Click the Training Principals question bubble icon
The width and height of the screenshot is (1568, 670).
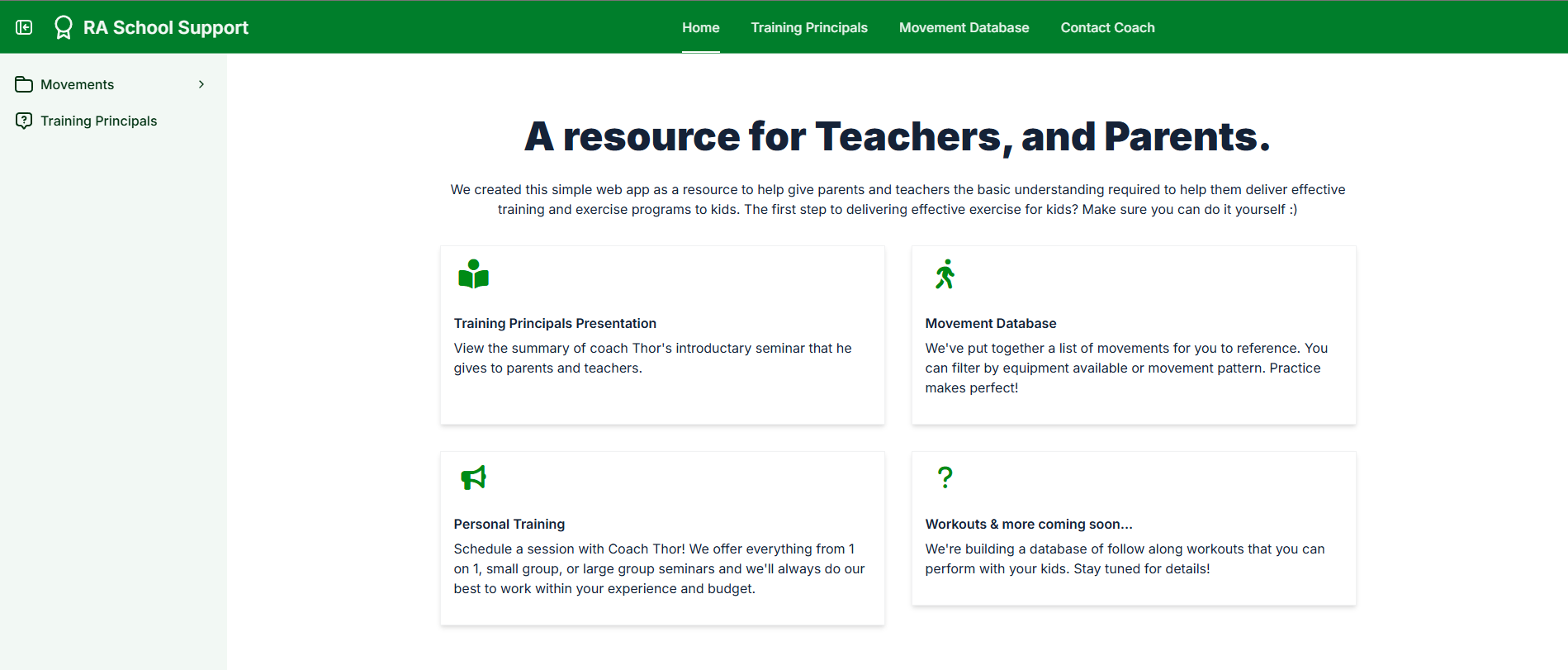pos(24,121)
